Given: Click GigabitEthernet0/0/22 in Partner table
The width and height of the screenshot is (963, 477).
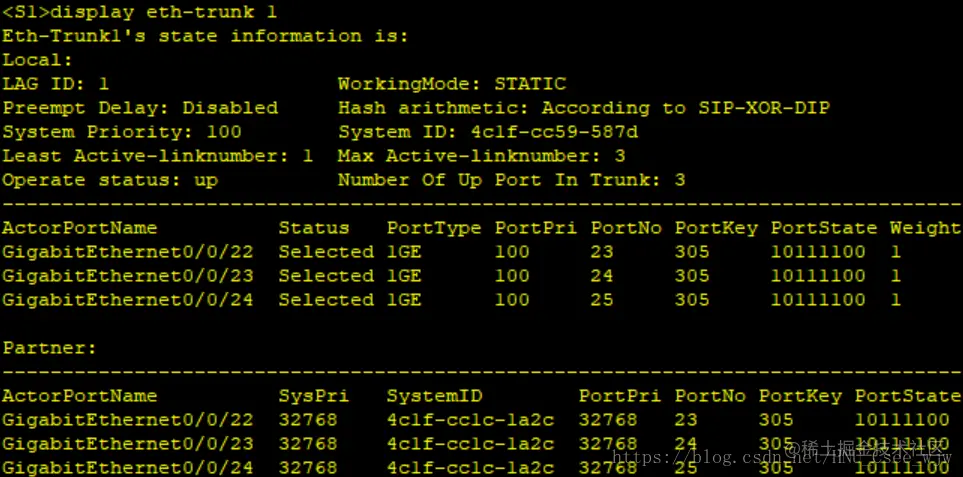Looking at the screenshot, I should click(128, 421).
